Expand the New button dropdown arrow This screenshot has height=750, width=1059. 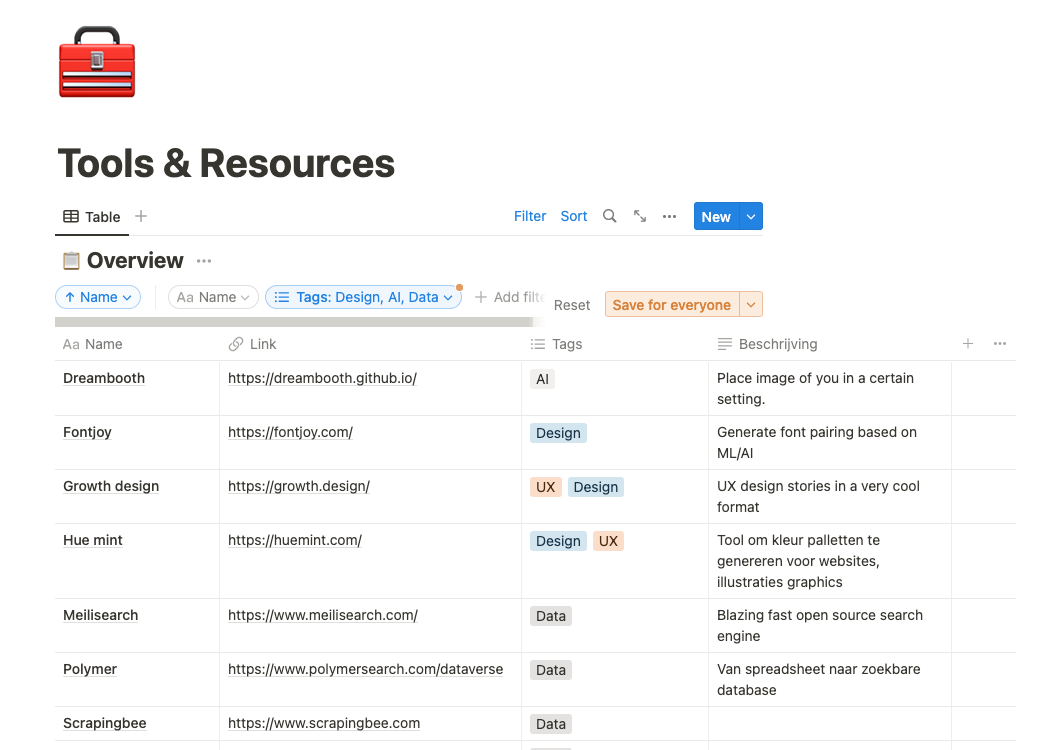tap(751, 216)
